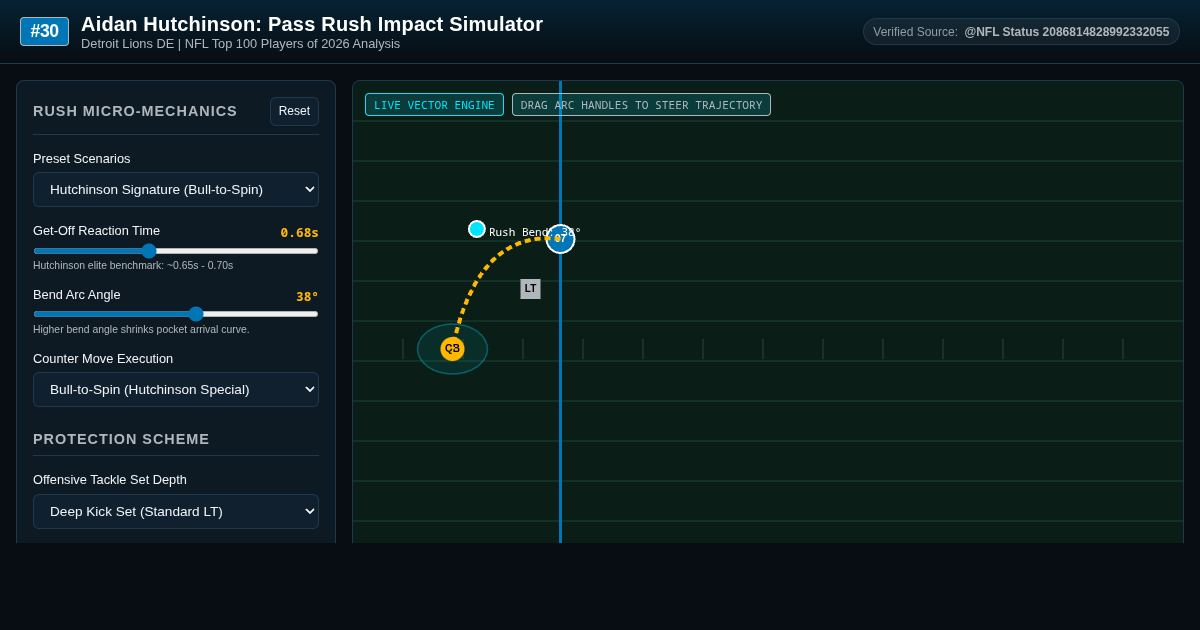
Task: Click the DRAG ARC HANDLES TO STEER TRAJECTORY label
Action: tap(641, 105)
